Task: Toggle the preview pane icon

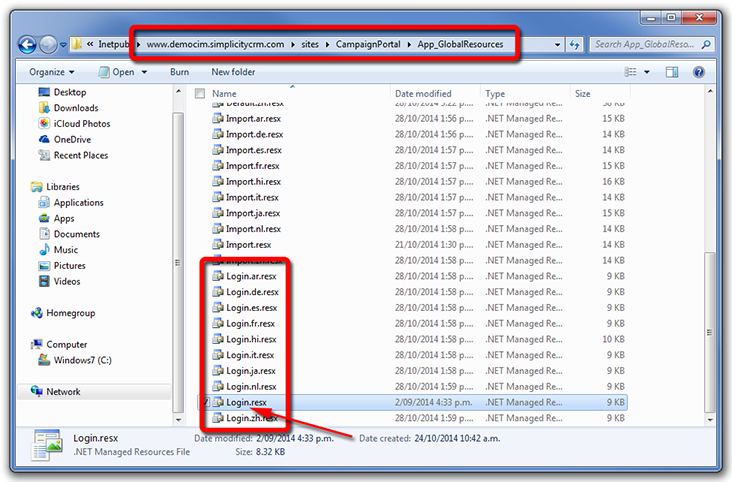Action: pos(672,72)
